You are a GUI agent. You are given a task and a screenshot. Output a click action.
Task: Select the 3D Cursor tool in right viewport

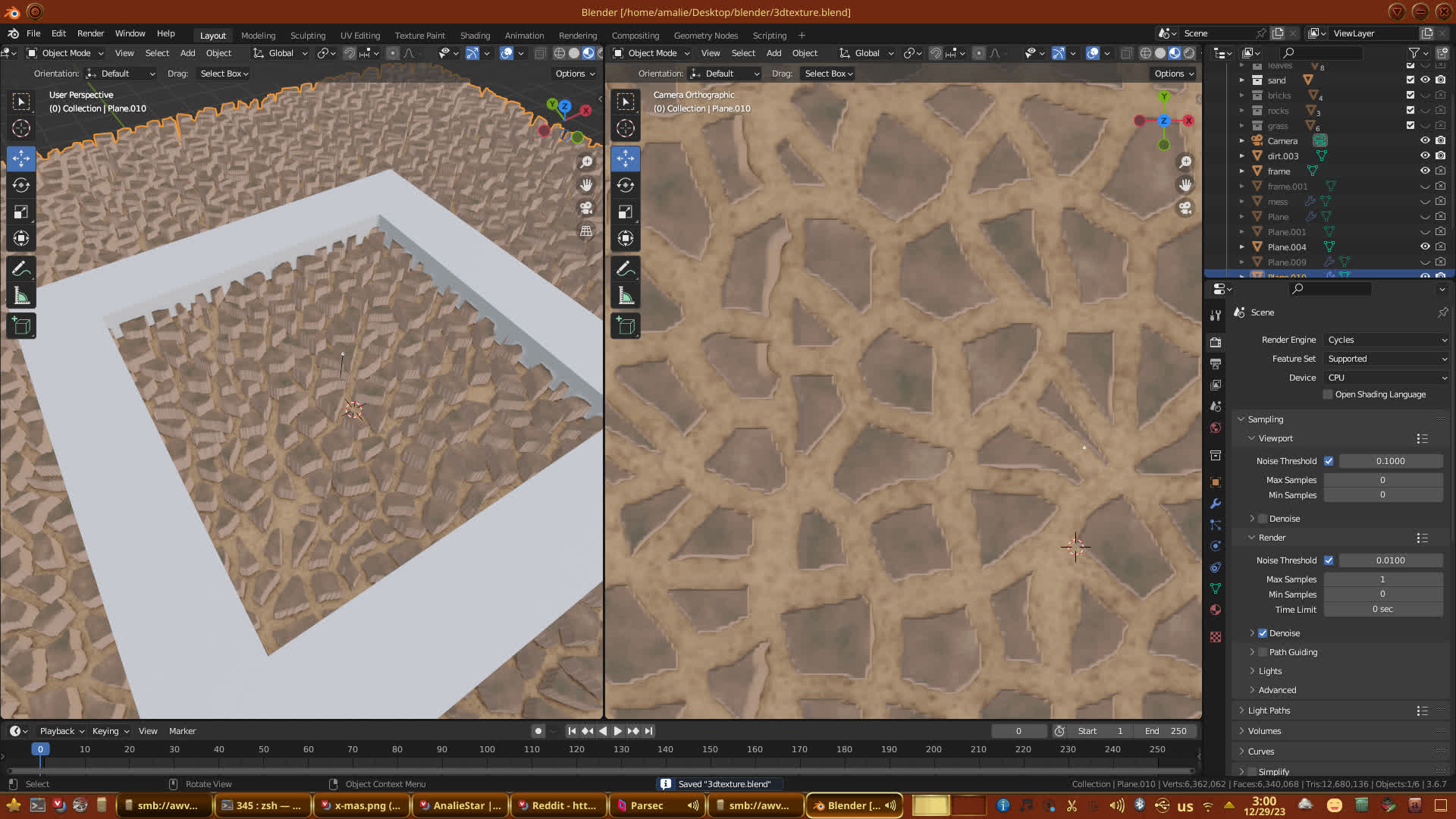point(626,128)
